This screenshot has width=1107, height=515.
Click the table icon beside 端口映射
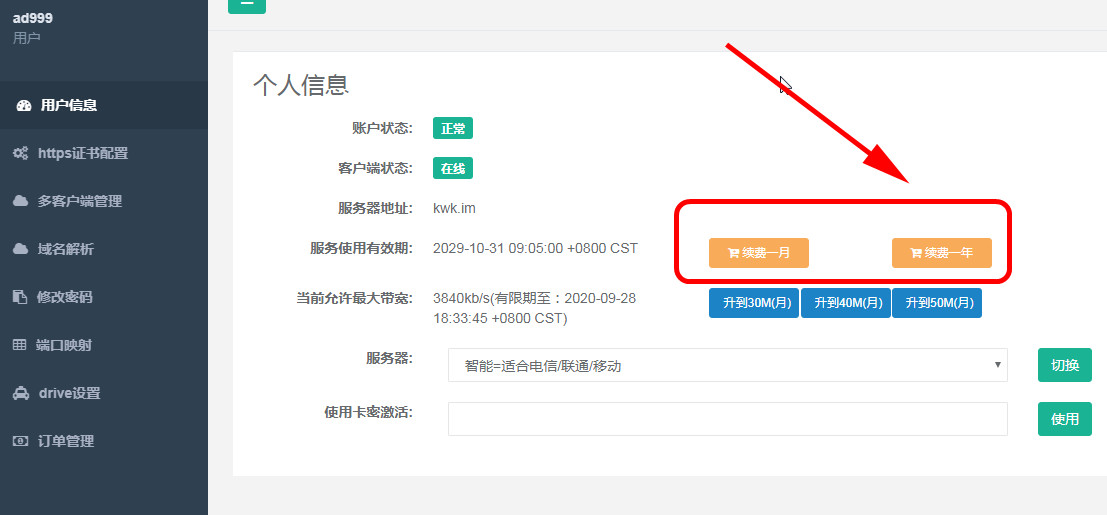20,345
